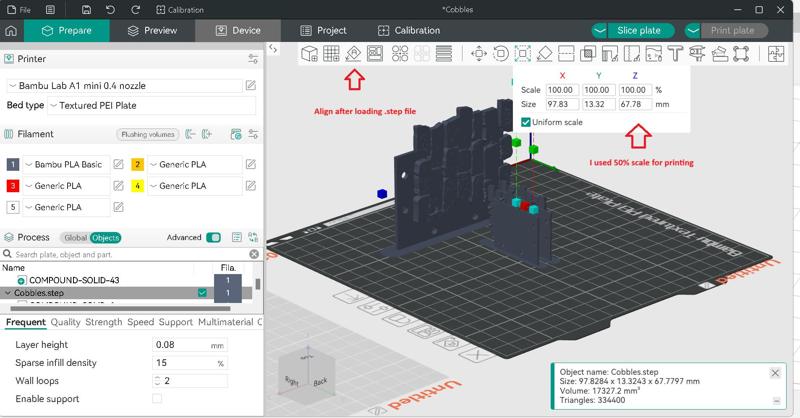Image resolution: width=800 pixels, height=418 pixels.
Task: Check the Enable support checkbox
Action: click(157, 399)
